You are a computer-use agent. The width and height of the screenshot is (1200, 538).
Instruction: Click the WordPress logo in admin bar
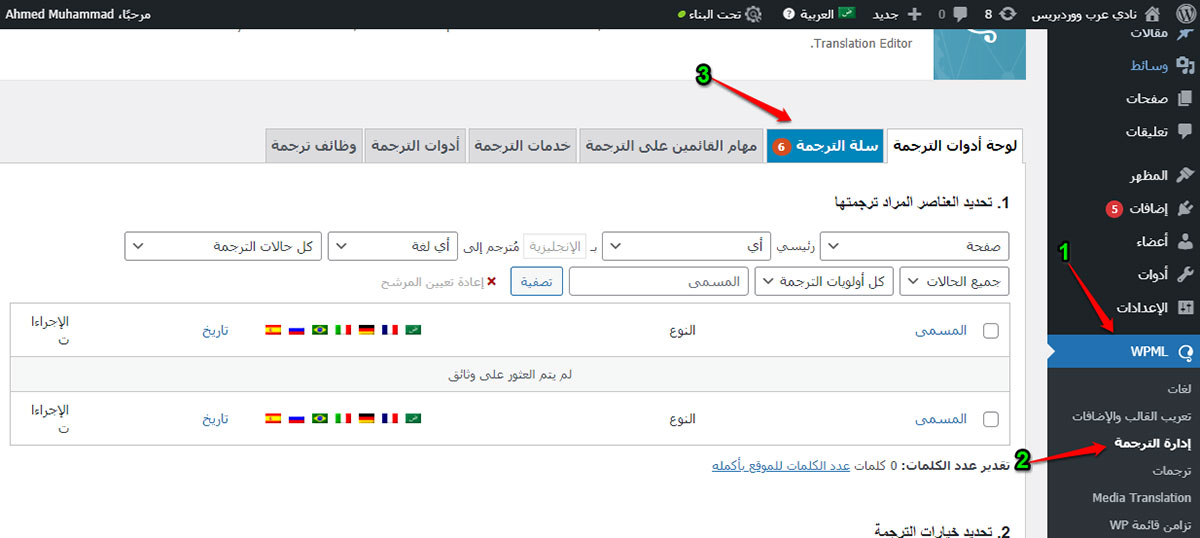[x=1182, y=14]
